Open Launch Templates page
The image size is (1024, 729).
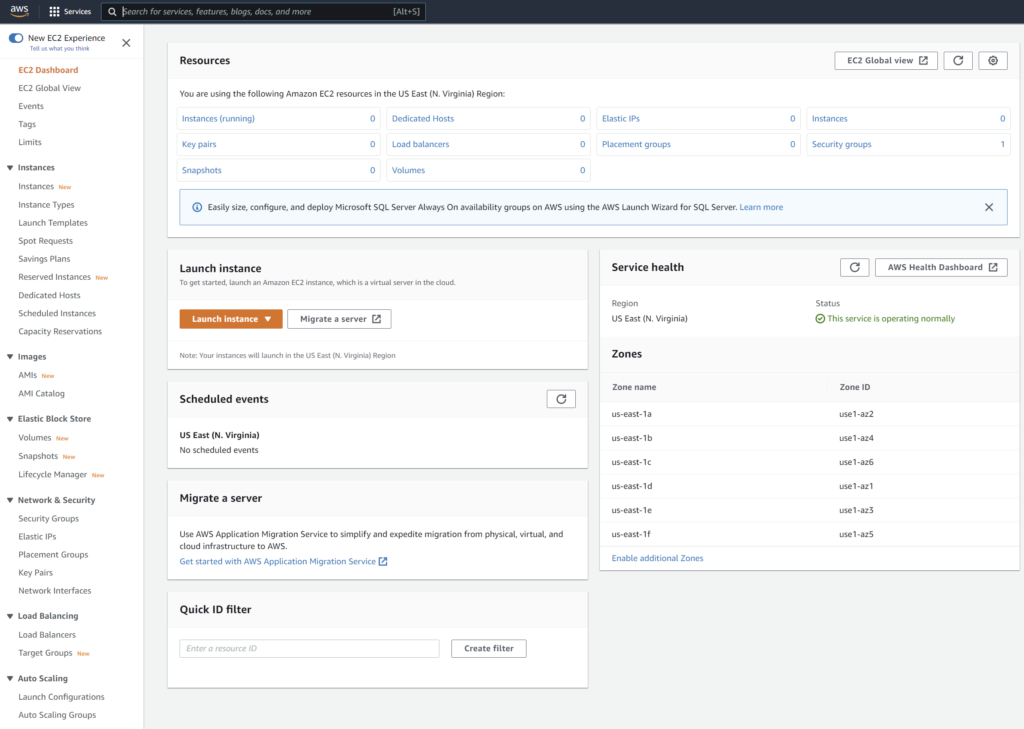[x=53, y=223]
